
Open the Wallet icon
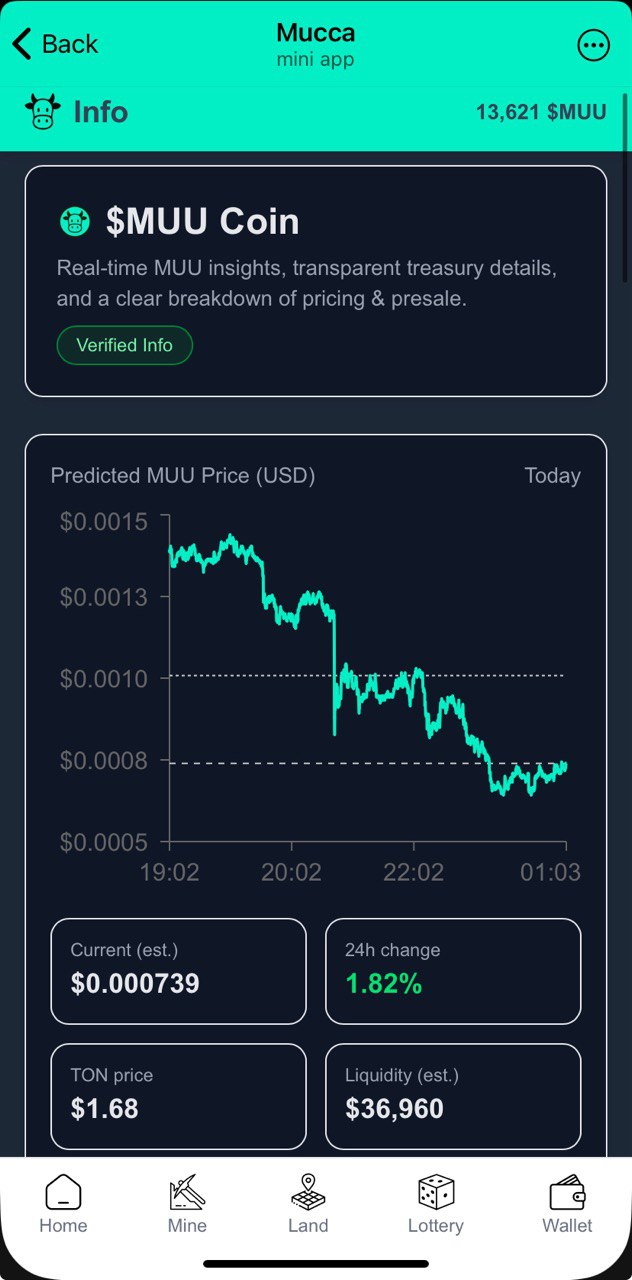[567, 1192]
